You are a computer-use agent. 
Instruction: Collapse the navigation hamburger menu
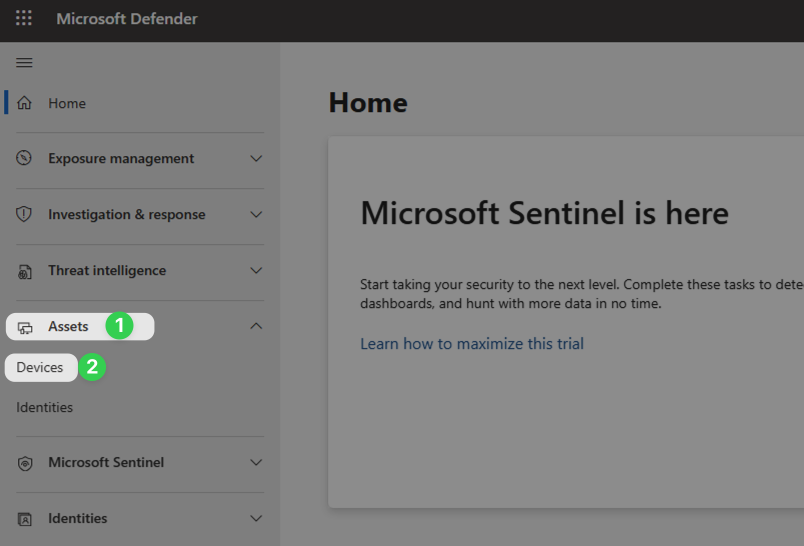24,63
